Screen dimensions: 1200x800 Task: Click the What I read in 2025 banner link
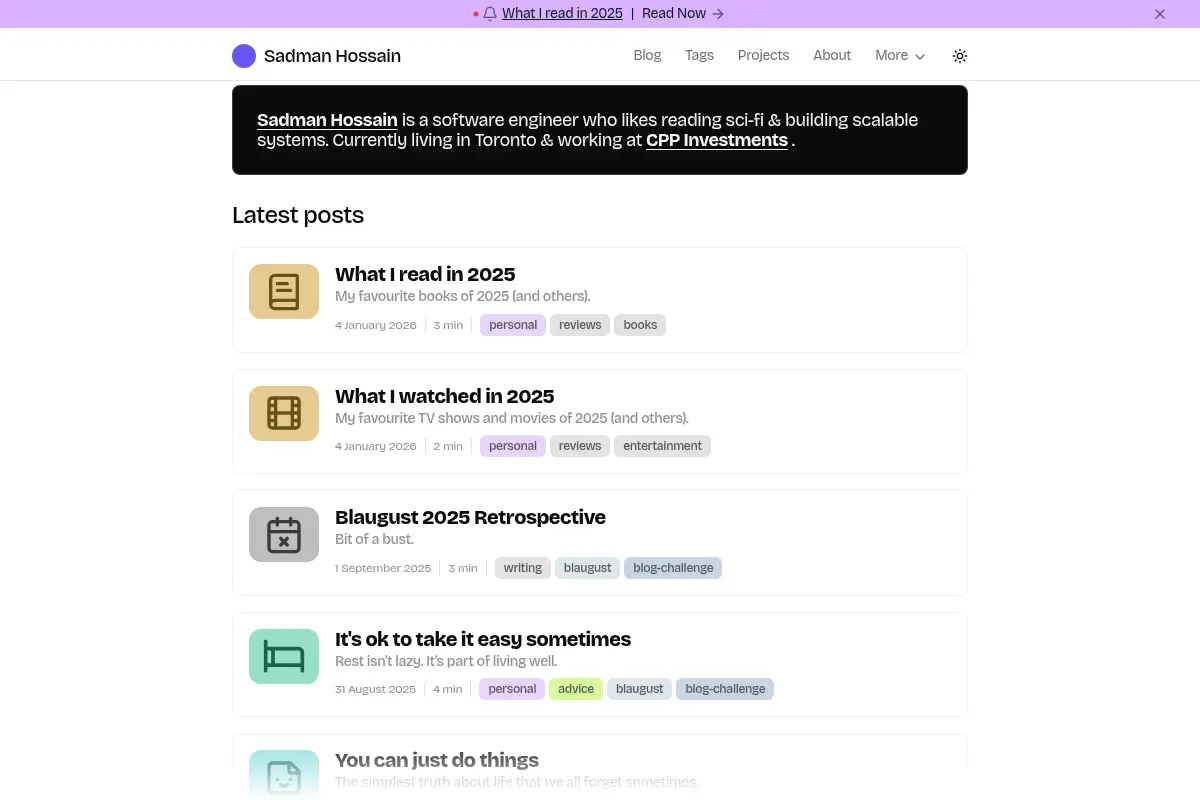tap(562, 14)
